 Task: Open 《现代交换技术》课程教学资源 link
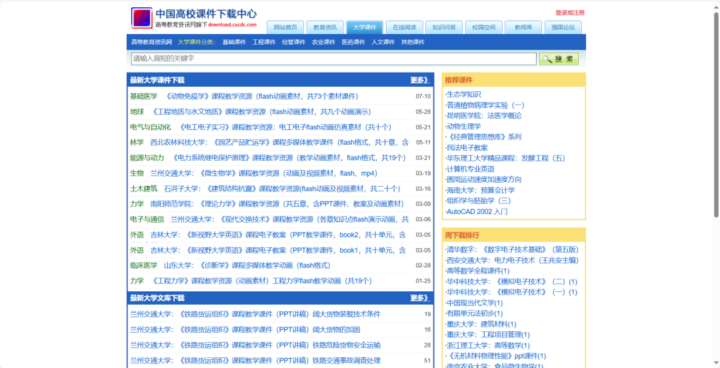click(x=290, y=220)
